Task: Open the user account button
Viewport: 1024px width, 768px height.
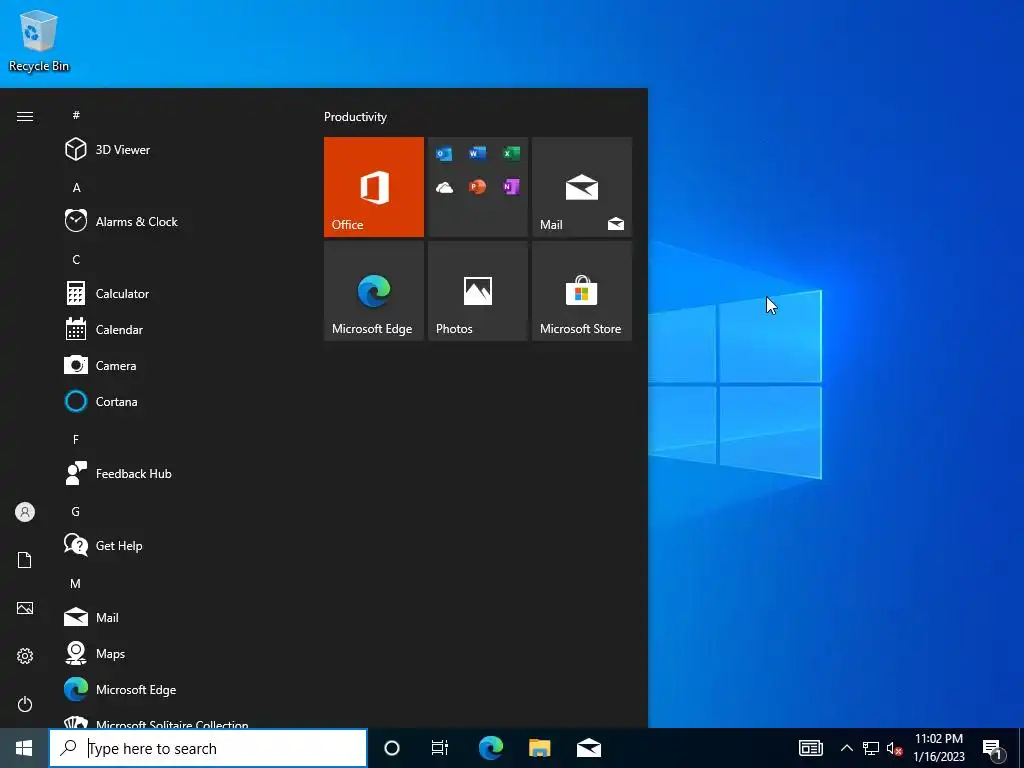Action: [x=25, y=512]
